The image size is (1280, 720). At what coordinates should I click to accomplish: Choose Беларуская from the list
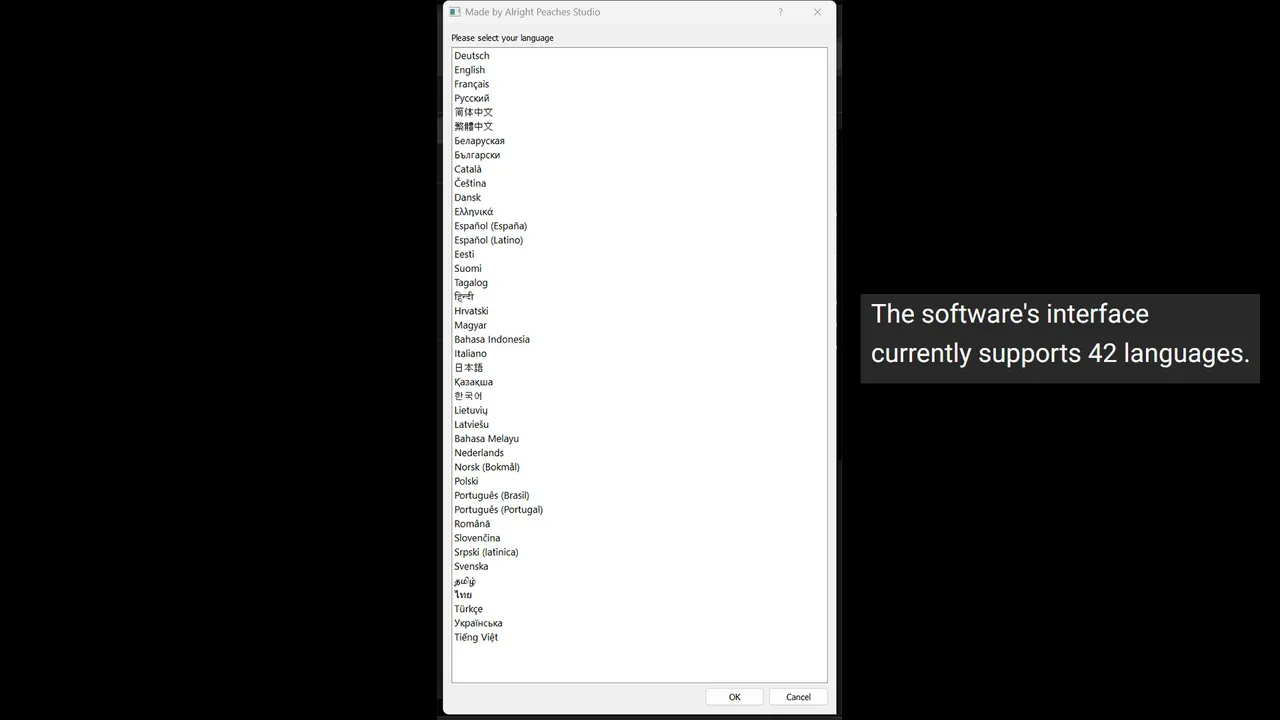click(479, 141)
